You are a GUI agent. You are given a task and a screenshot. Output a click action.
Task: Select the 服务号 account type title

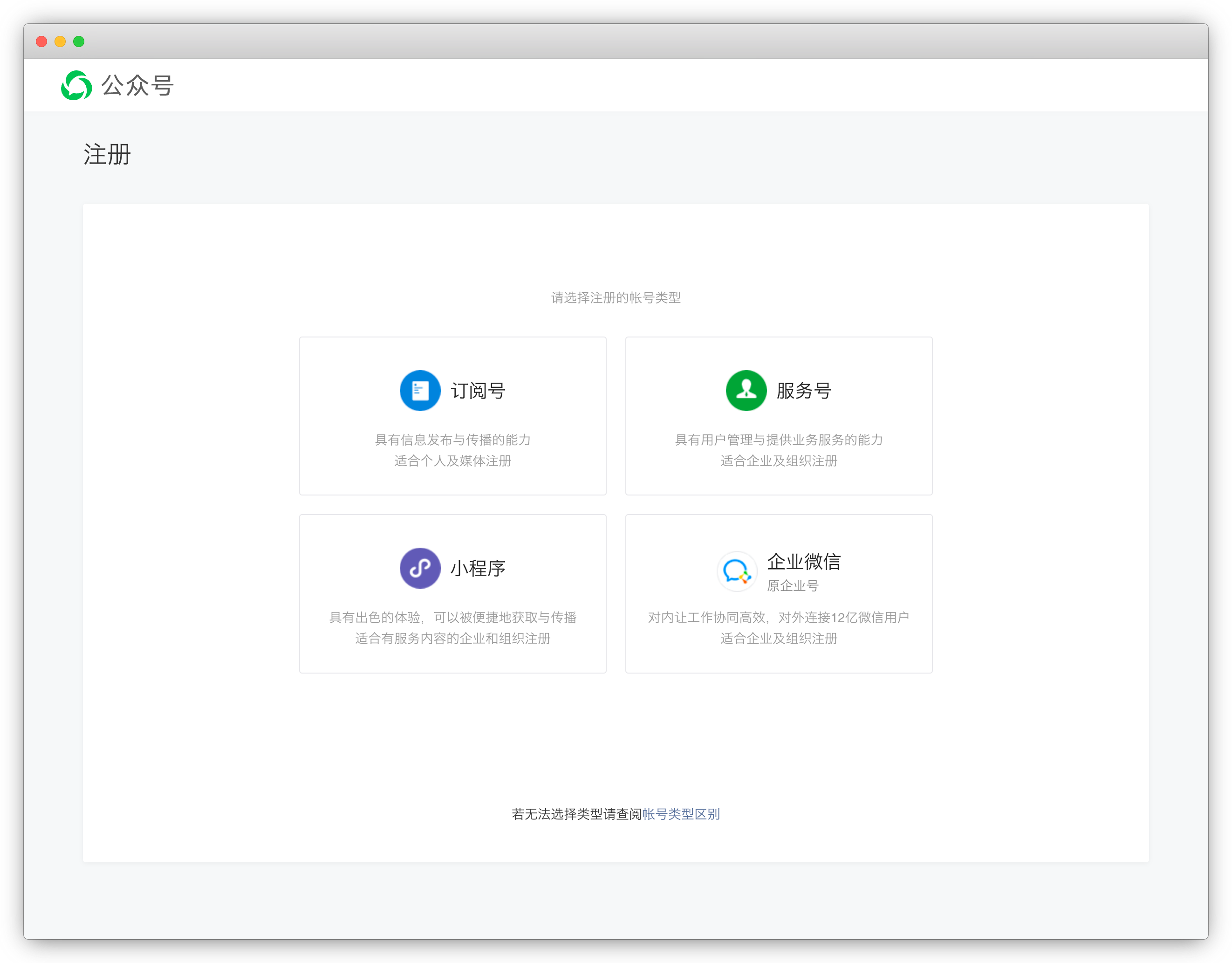click(804, 391)
